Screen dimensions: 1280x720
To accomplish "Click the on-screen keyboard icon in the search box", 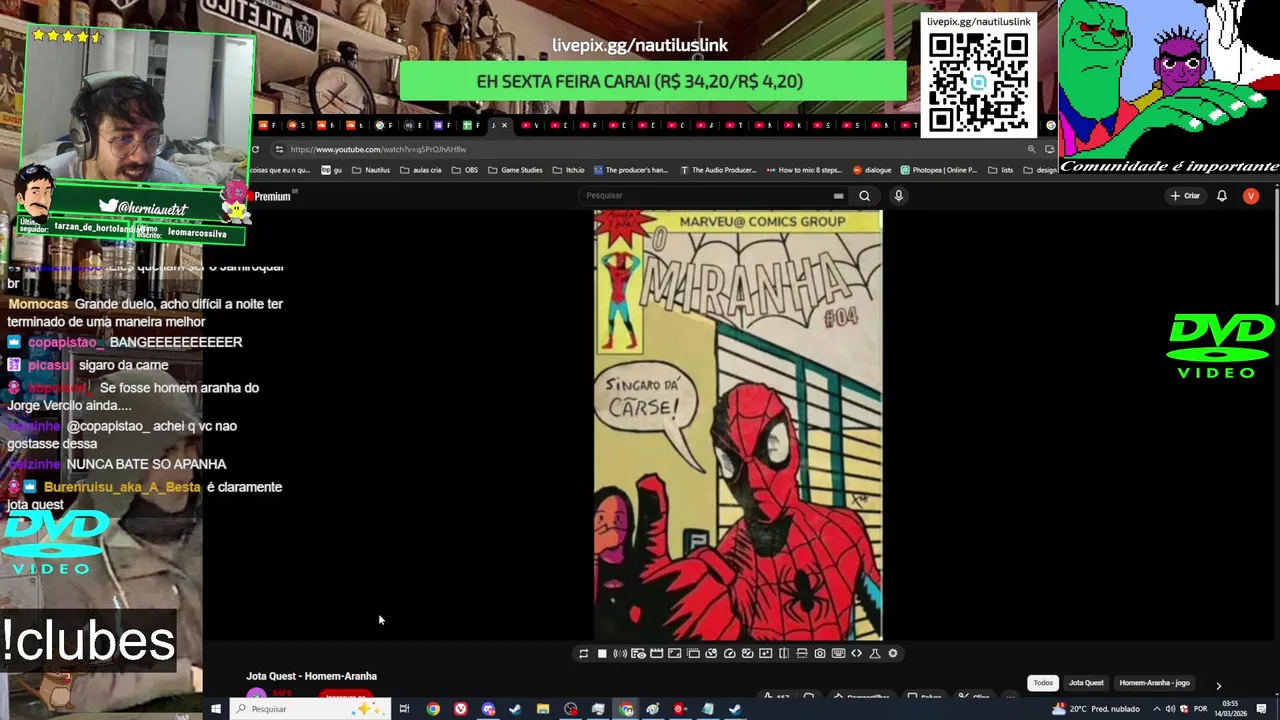I will coord(838,196).
